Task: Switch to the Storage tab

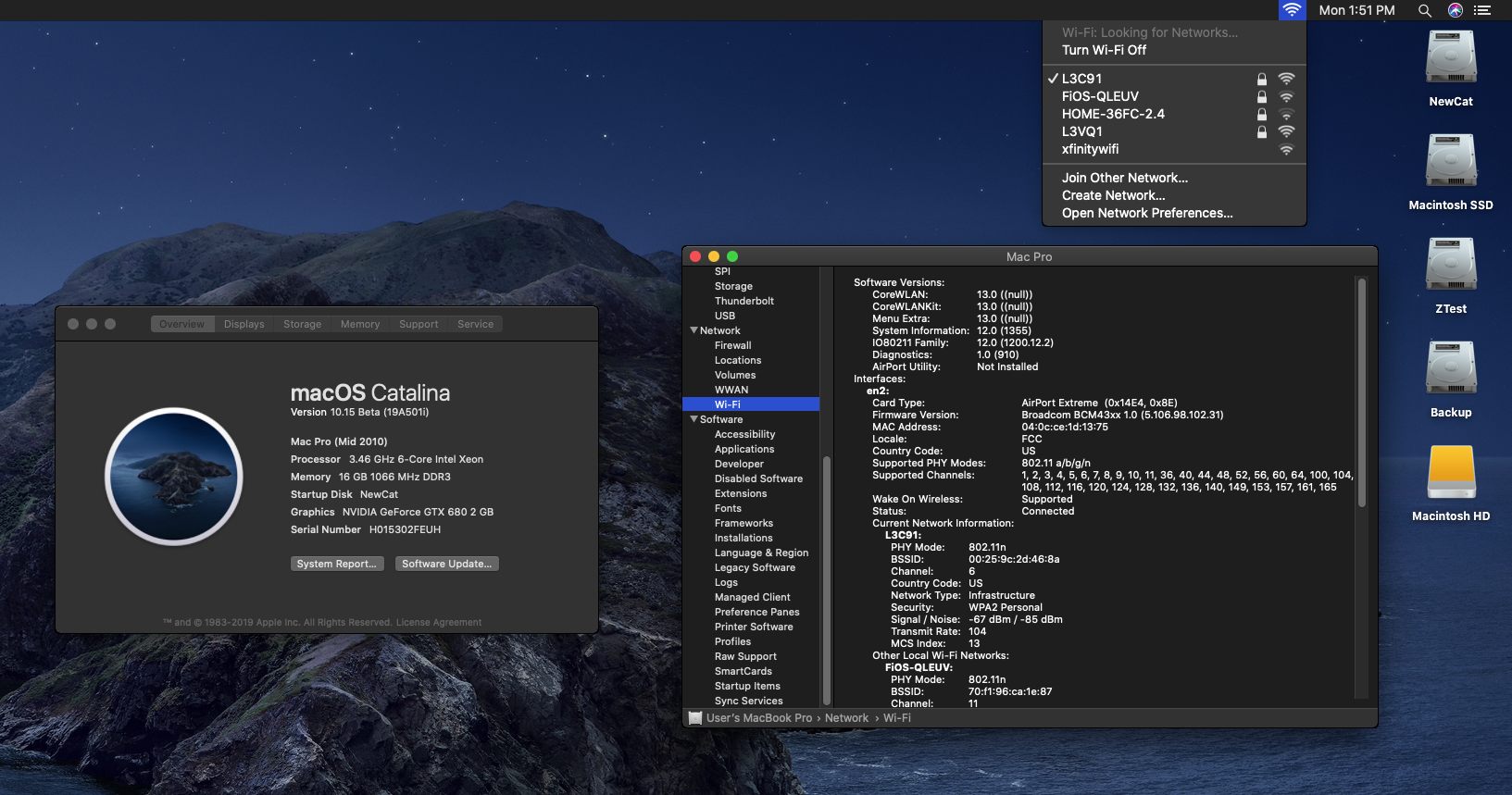Action: (x=302, y=324)
